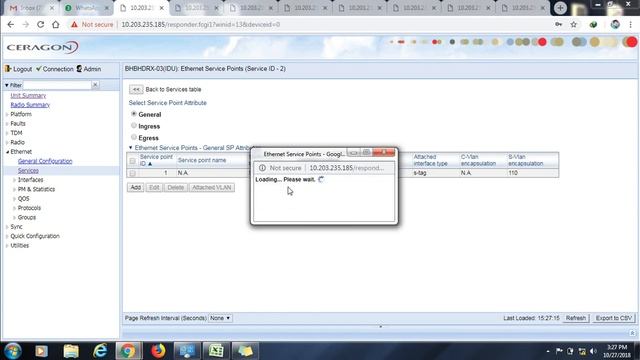
Task: Open the Page Refresh Interval dropdown
Action: [220, 318]
